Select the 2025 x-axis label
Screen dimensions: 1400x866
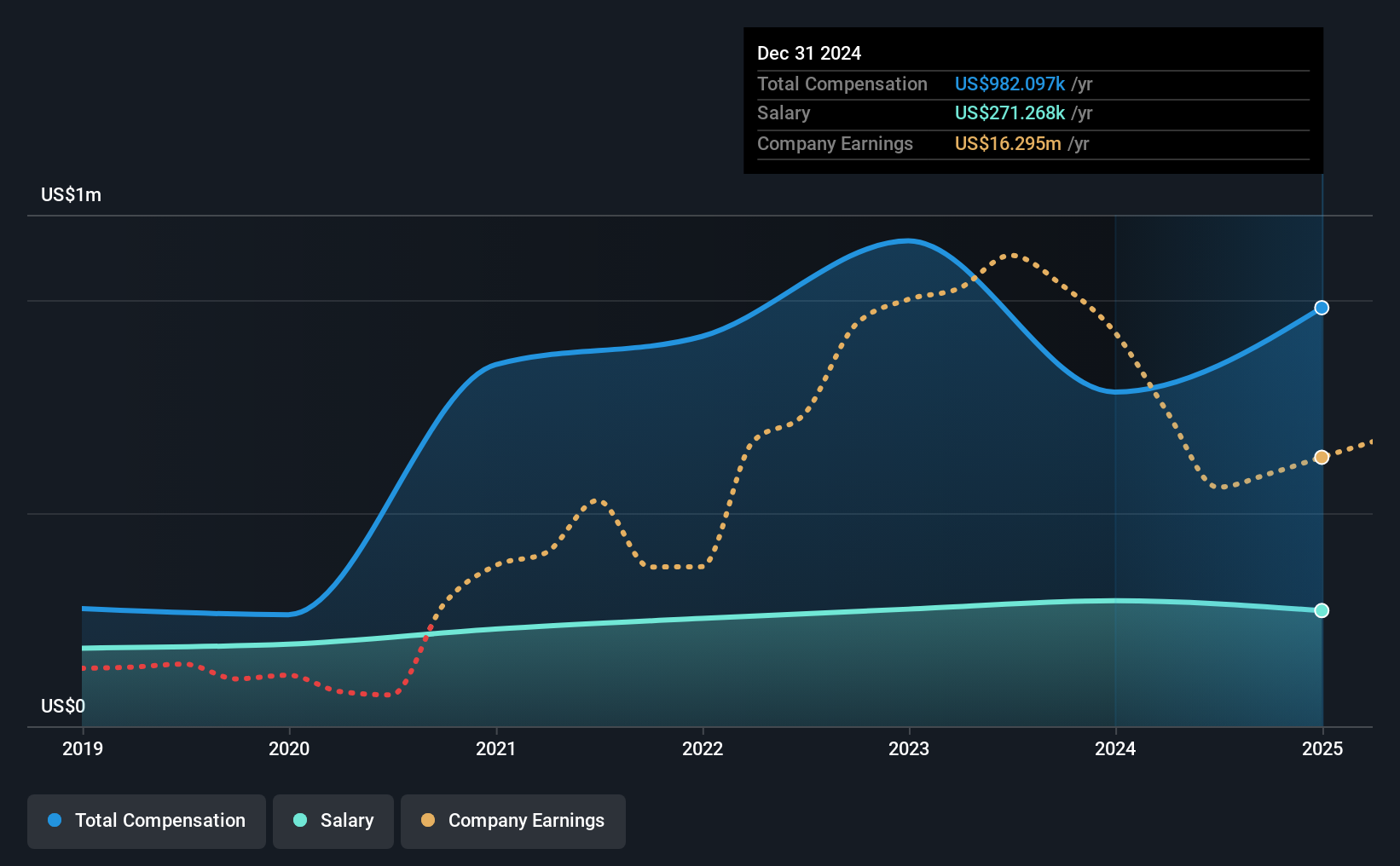[x=1322, y=748]
